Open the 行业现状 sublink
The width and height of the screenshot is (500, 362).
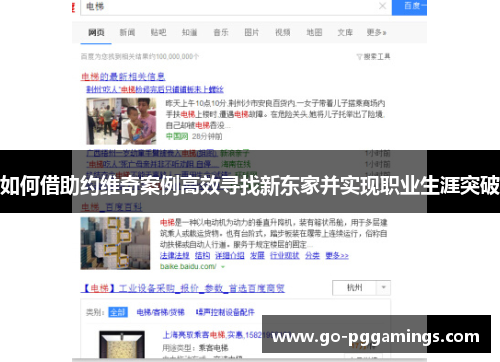pyautogui.click(x=285, y=256)
